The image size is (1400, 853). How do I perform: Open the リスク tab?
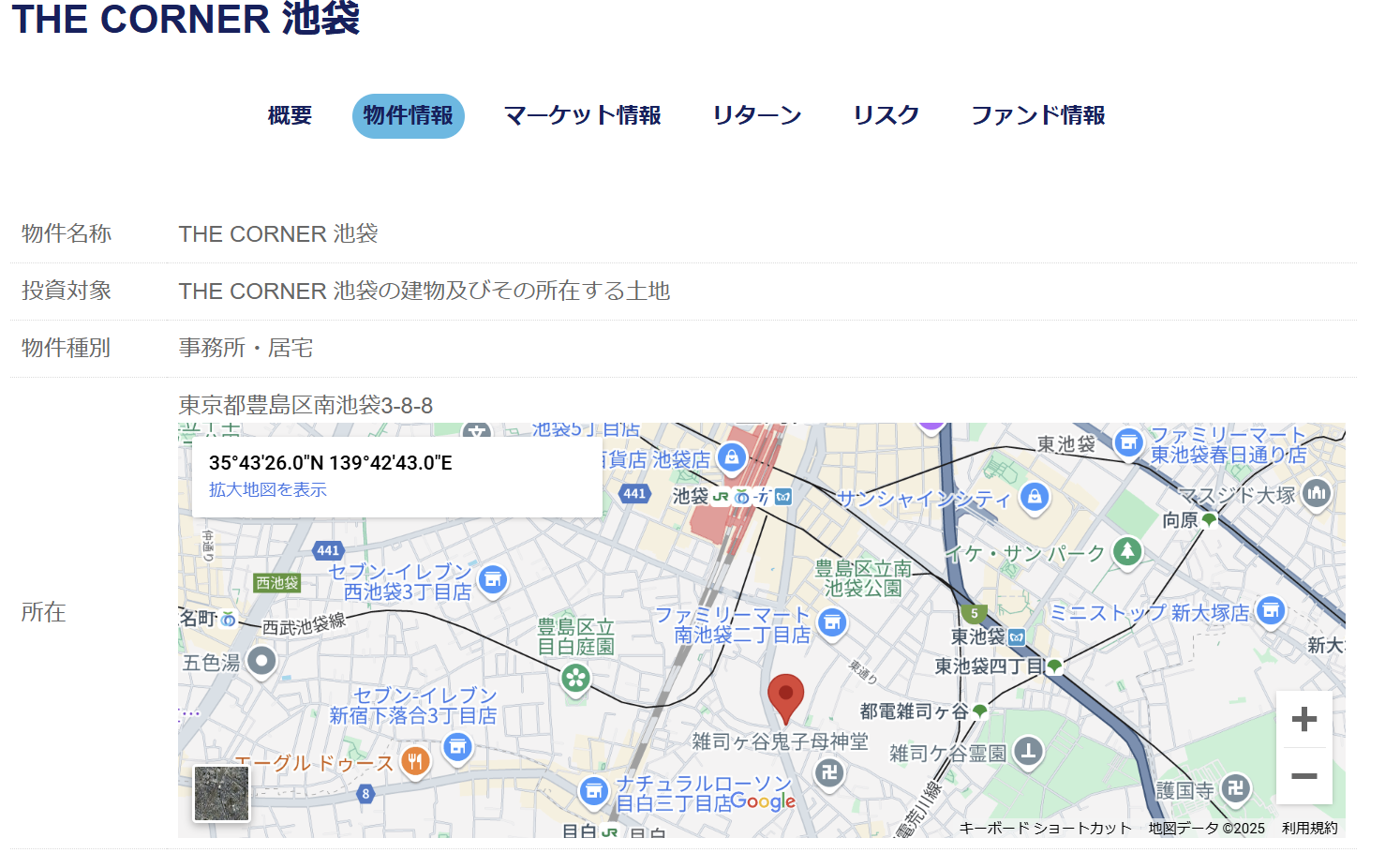click(886, 115)
